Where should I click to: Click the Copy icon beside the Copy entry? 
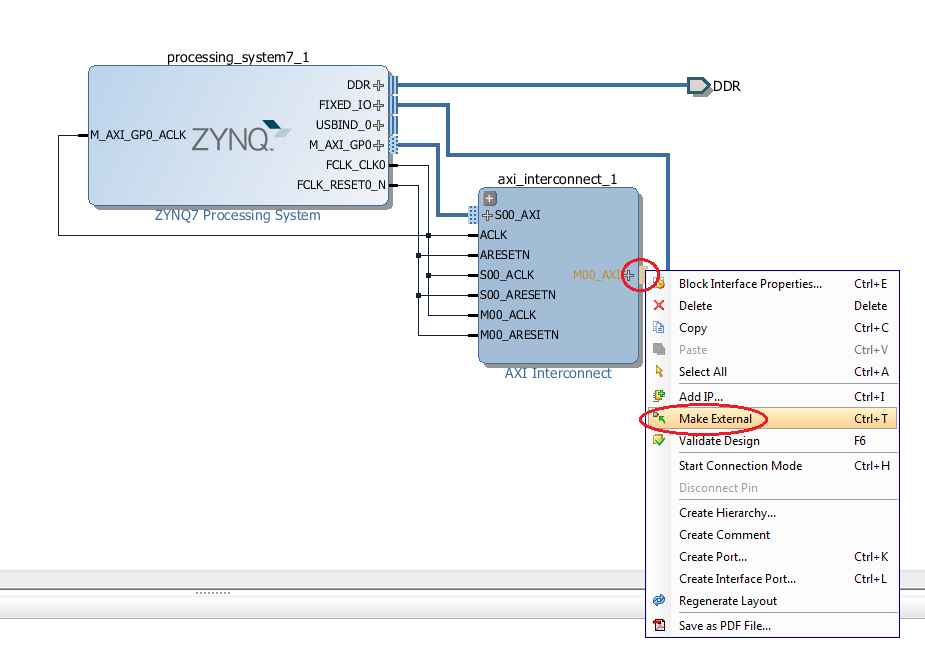tap(661, 327)
